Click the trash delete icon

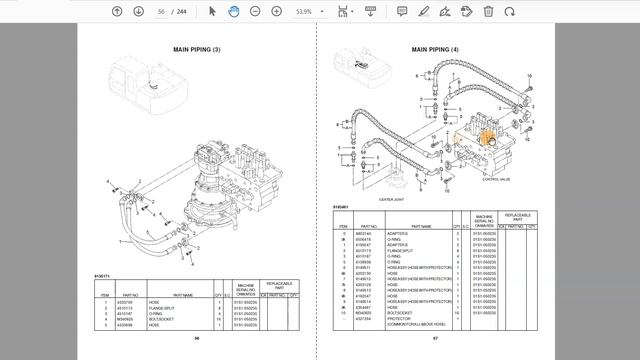coord(488,11)
